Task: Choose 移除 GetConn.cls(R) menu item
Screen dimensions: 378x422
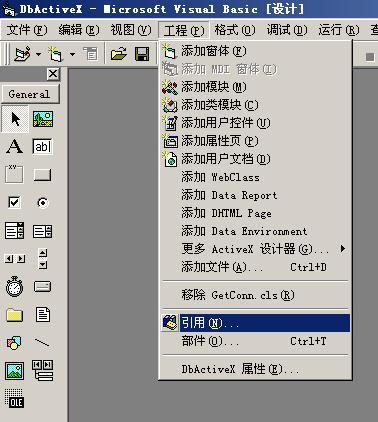Action: pyautogui.click(x=256, y=295)
